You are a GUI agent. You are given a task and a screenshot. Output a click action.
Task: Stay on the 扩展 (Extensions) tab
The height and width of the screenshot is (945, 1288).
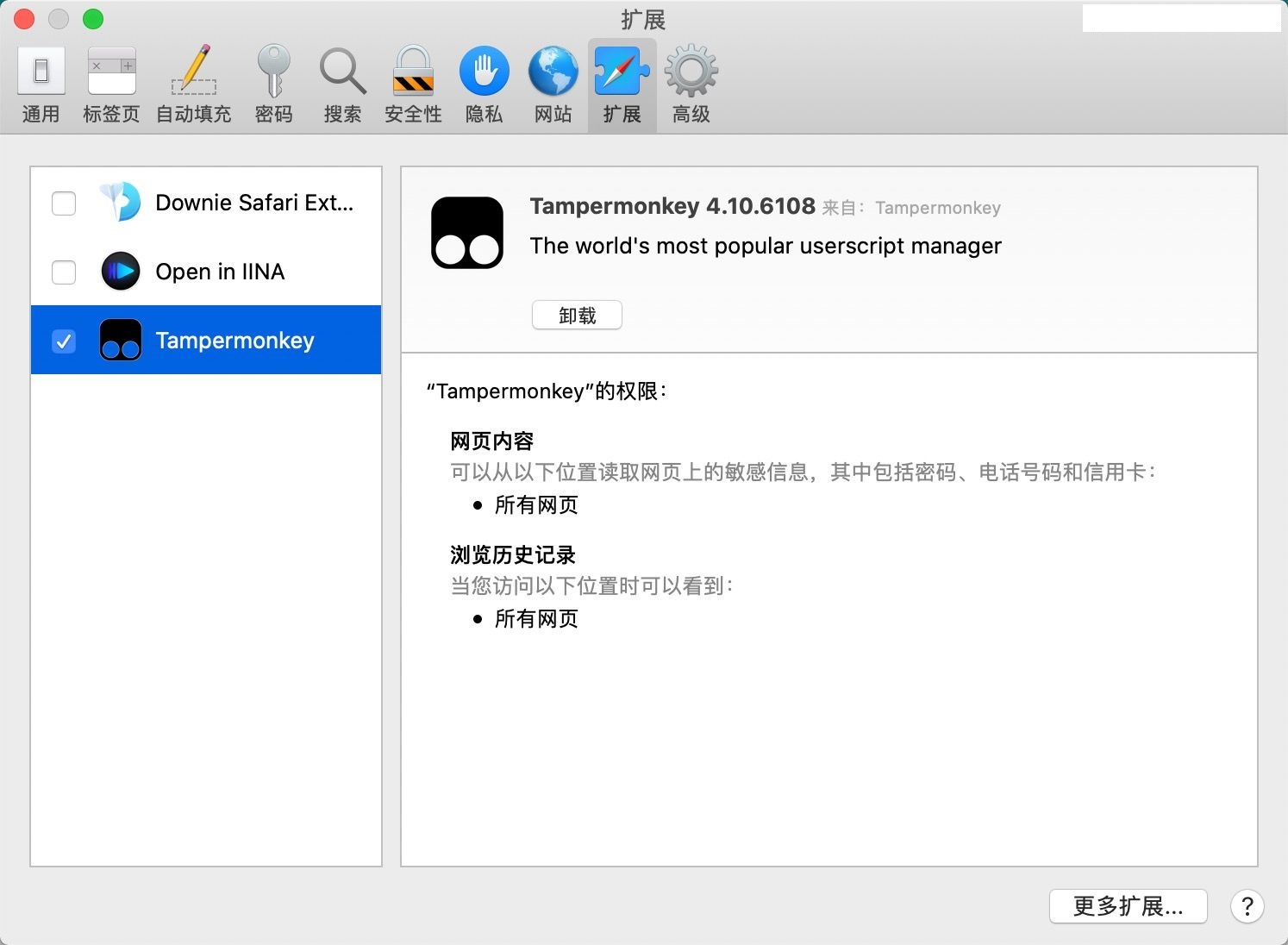pos(622,82)
